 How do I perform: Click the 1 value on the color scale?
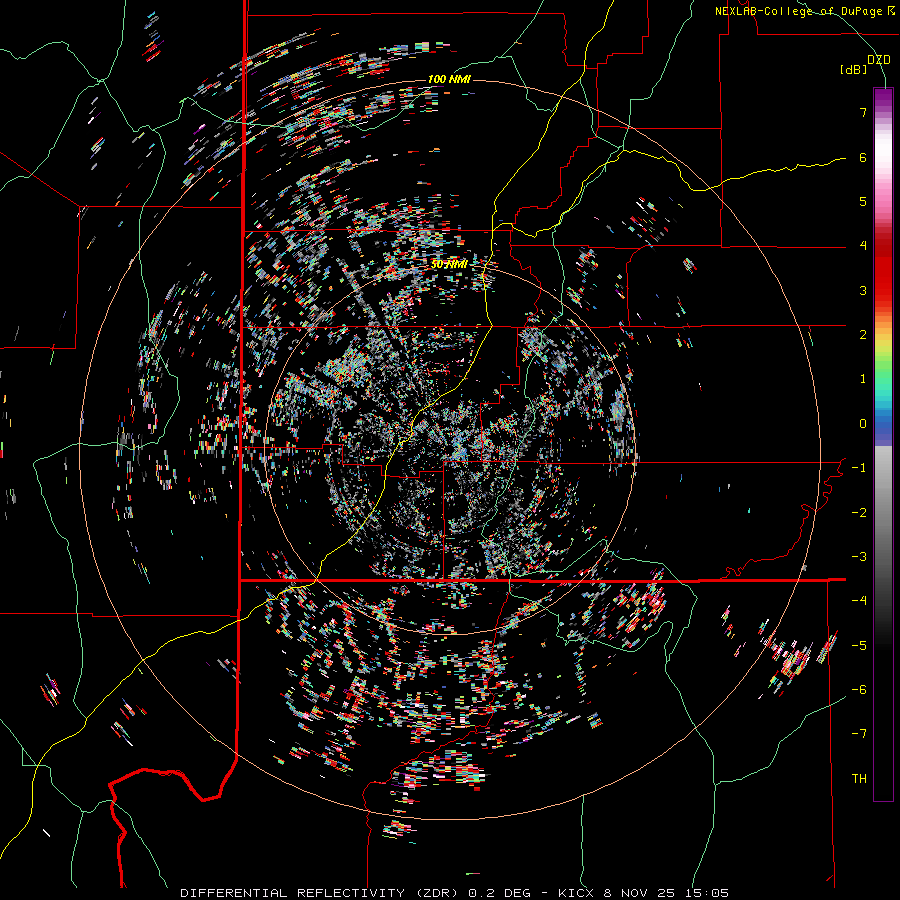(863, 378)
